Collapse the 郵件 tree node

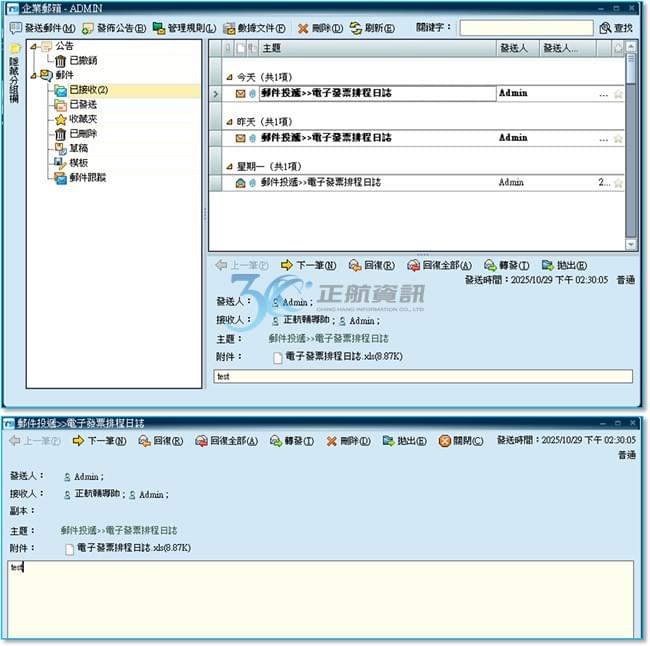(34, 76)
